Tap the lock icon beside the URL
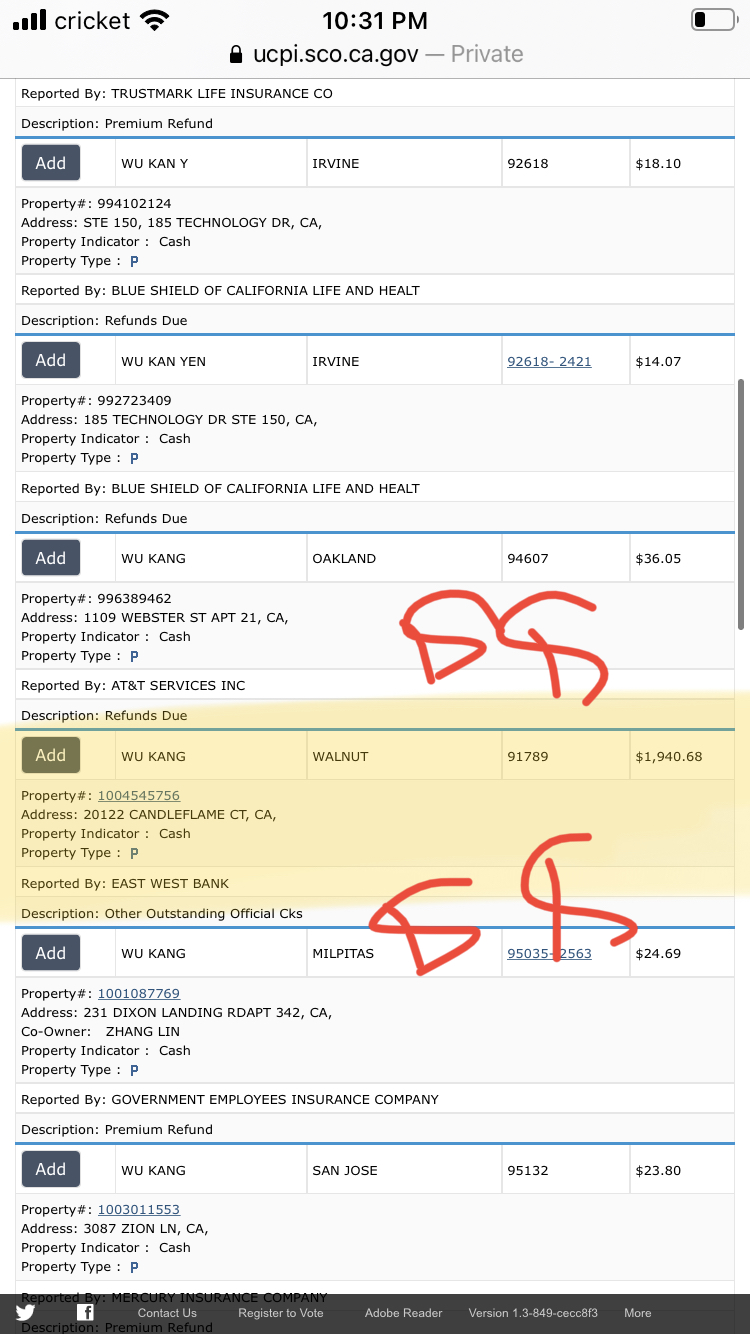This screenshot has width=750, height=1334. point(236,54)
